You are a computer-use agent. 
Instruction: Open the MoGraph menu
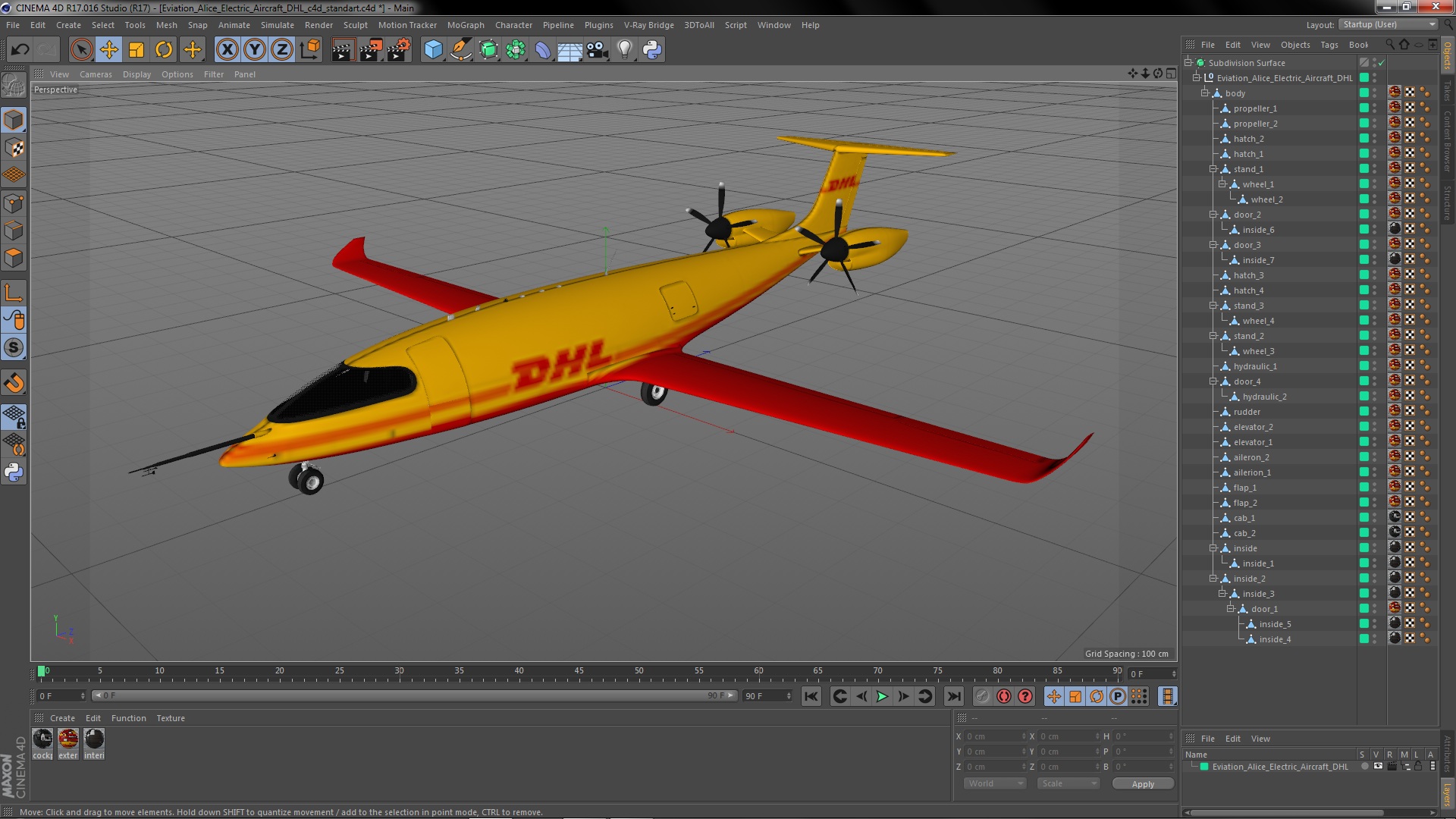pyautogui.click(x=466, y=25)
